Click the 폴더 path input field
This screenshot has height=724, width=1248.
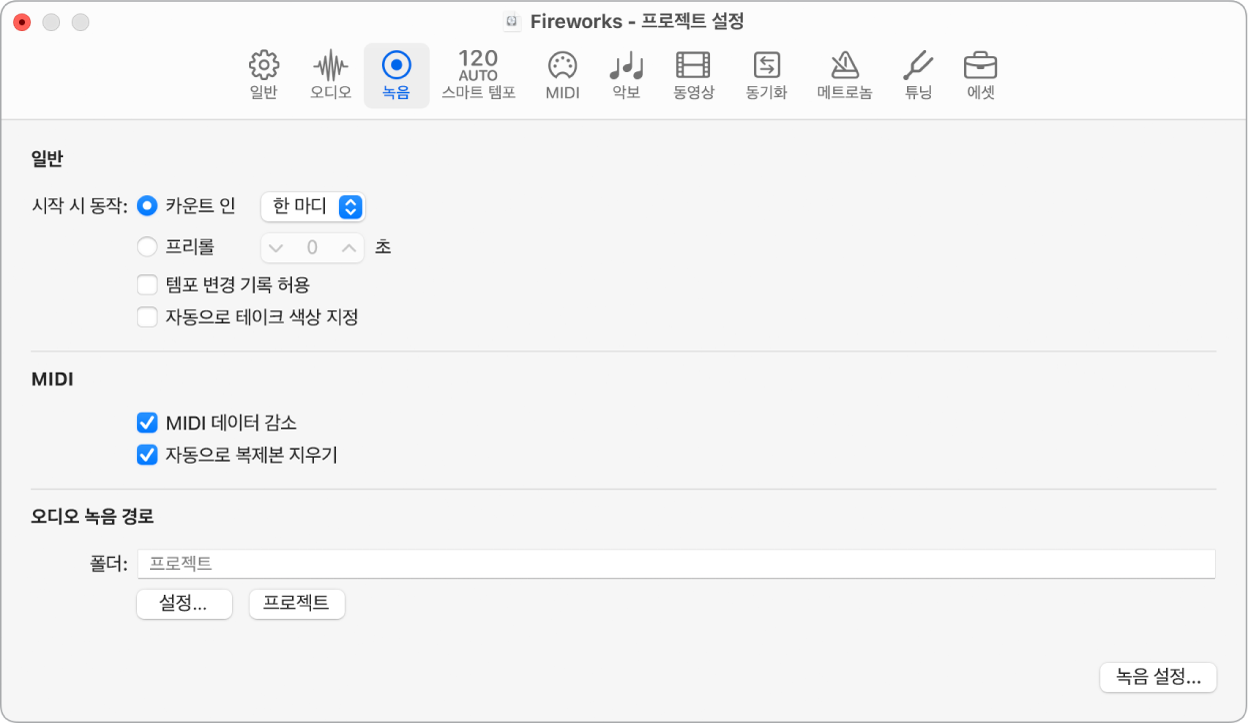point(676,564)
